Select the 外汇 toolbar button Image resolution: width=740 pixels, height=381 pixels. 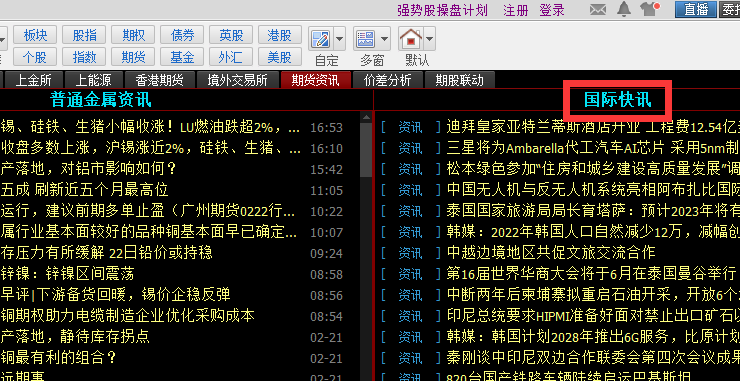(x=230, y=57)
